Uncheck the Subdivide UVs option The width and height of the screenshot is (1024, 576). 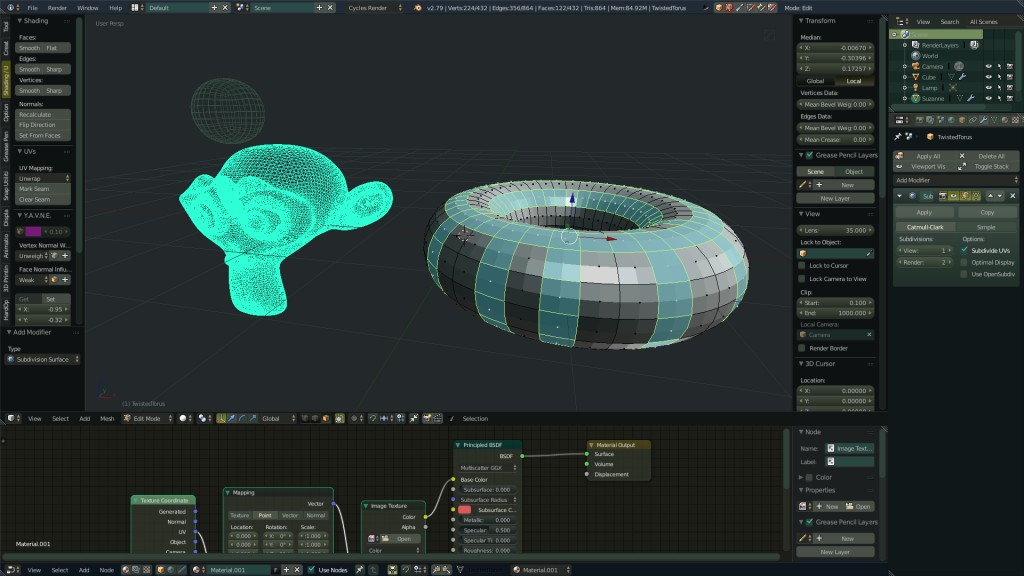(965, 250)
